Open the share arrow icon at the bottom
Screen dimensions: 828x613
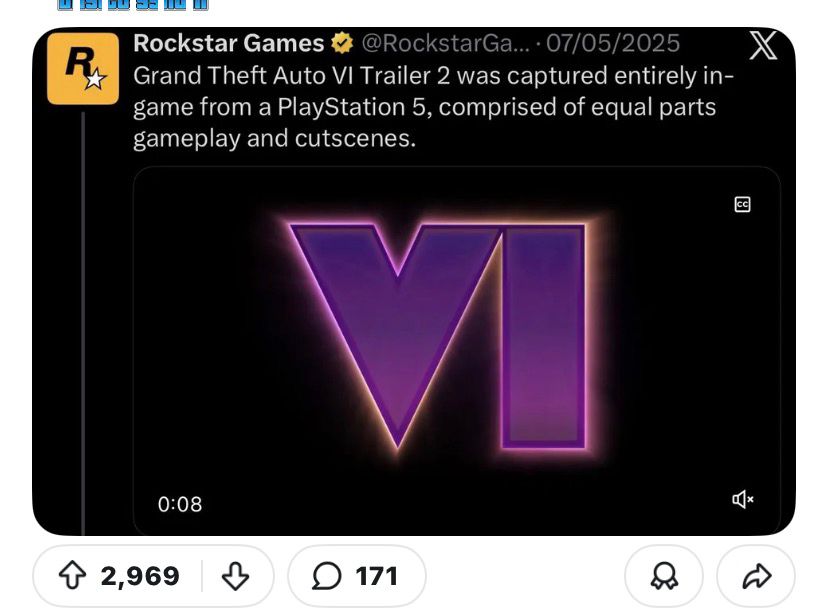click(x=755, y=576)
